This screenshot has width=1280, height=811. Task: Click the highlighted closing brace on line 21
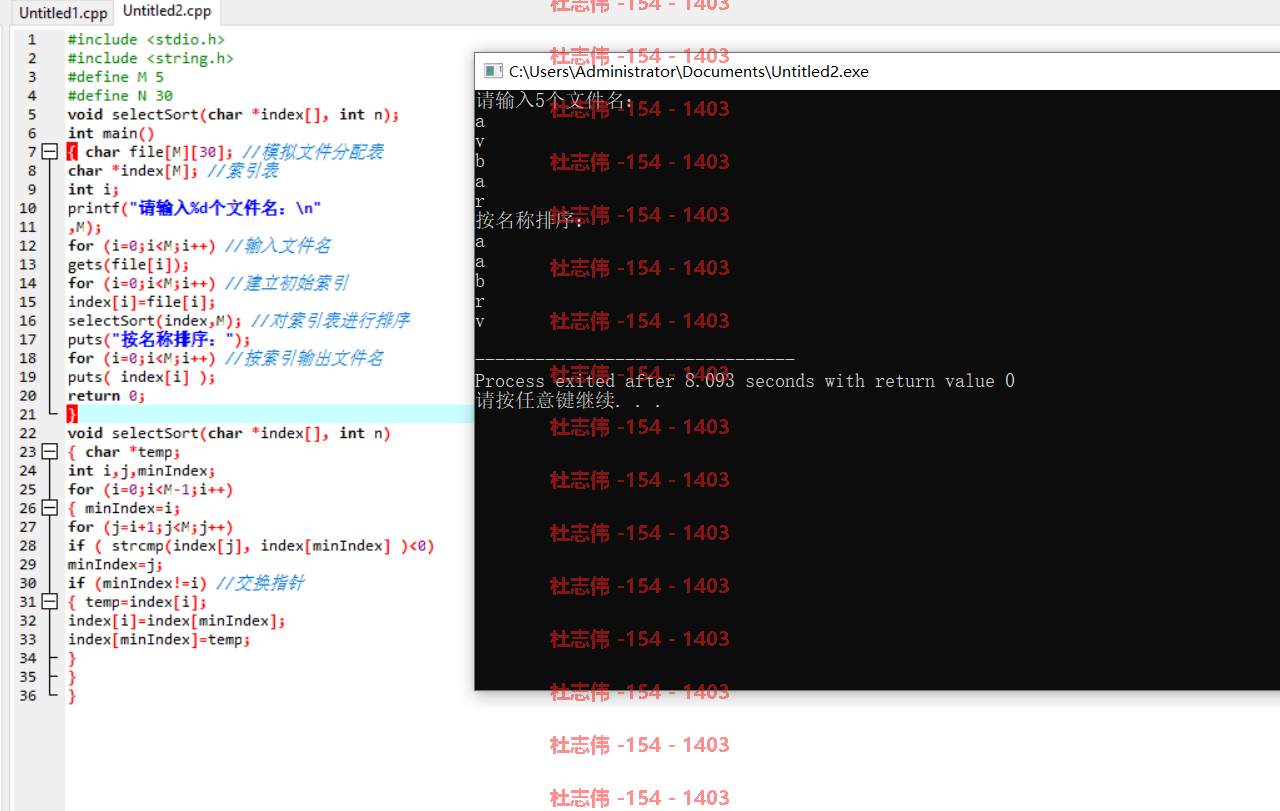pos(72,414)
